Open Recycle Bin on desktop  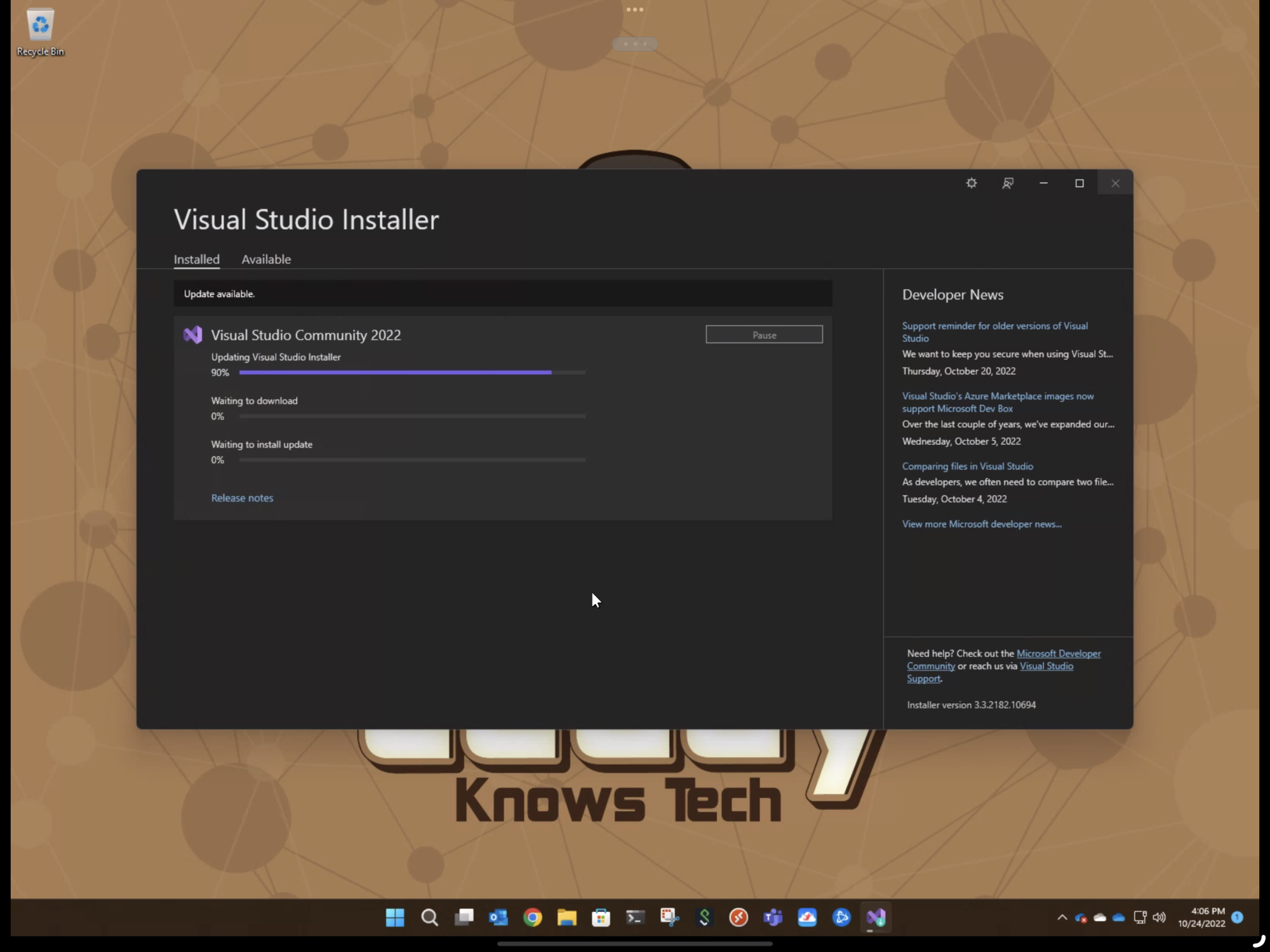[x=40, y=32]
